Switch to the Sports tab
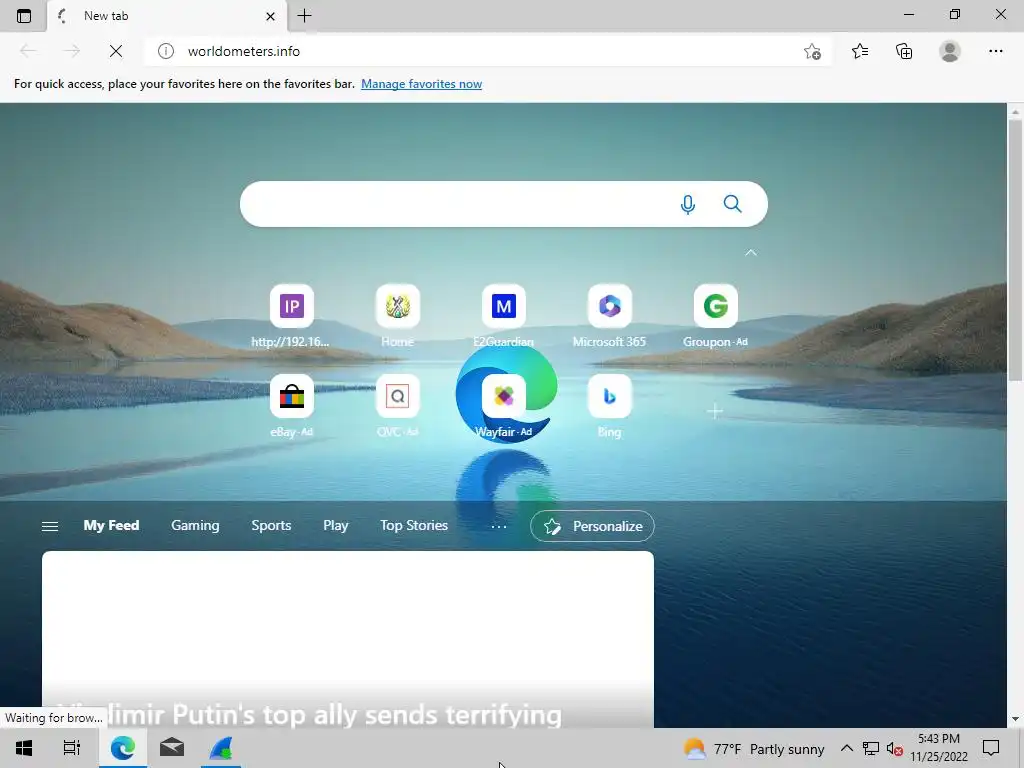 pyautogui.click(x=271, y=525)
